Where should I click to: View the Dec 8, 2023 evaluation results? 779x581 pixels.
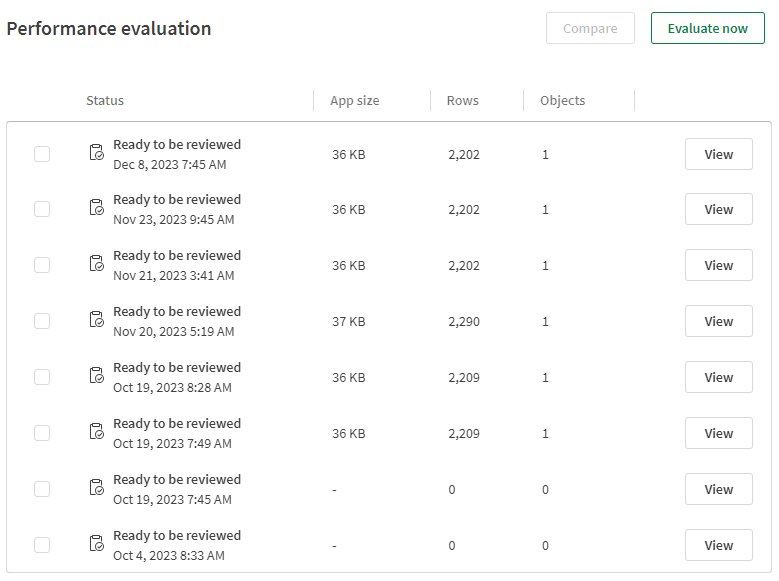[x=718, y=154]
